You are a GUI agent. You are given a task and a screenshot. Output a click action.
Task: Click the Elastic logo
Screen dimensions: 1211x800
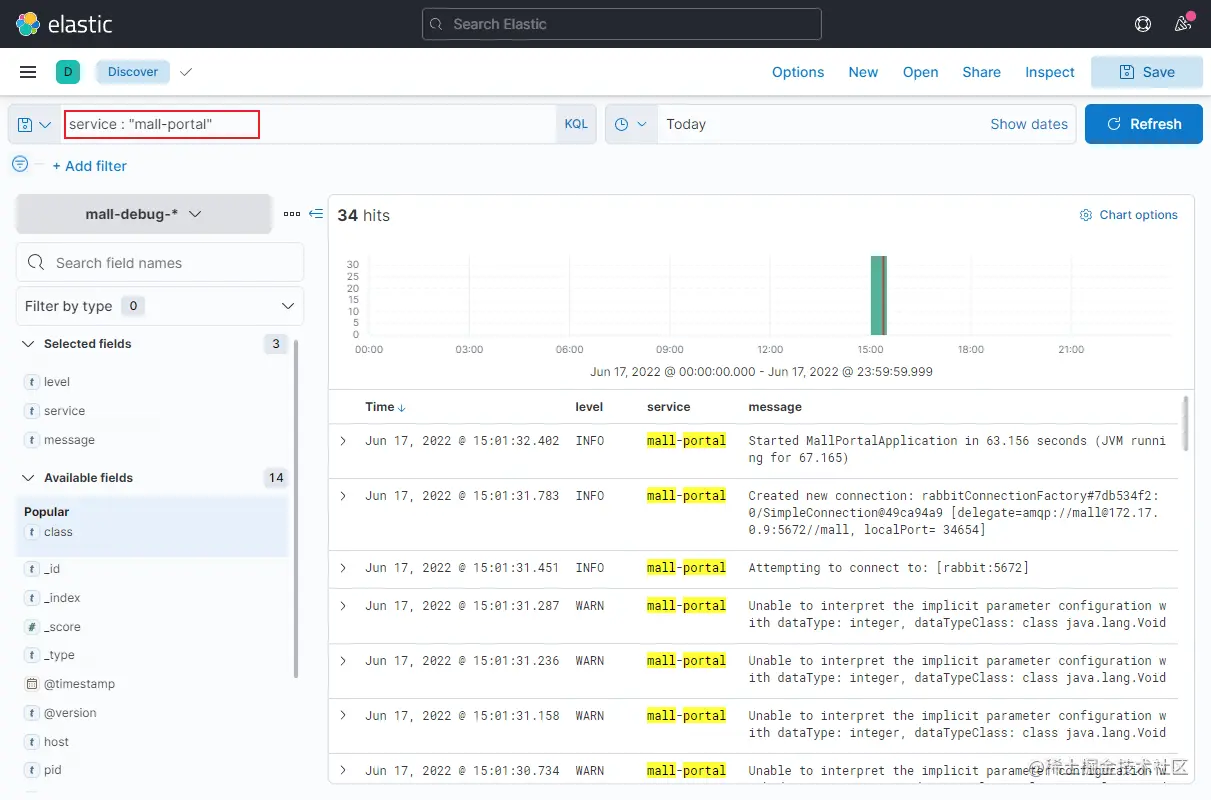pyautogui.click(x=64, y=24)
